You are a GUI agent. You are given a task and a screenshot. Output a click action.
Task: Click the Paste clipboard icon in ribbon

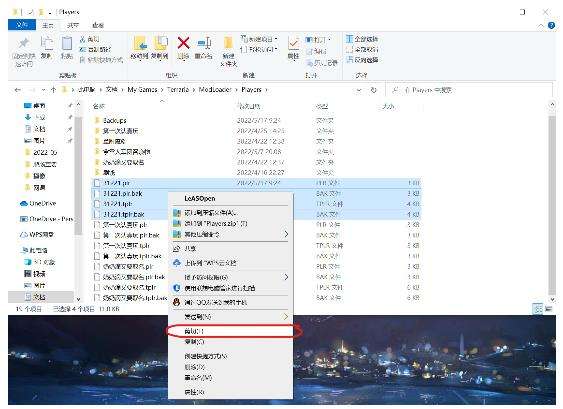click(x=67, y=43)
